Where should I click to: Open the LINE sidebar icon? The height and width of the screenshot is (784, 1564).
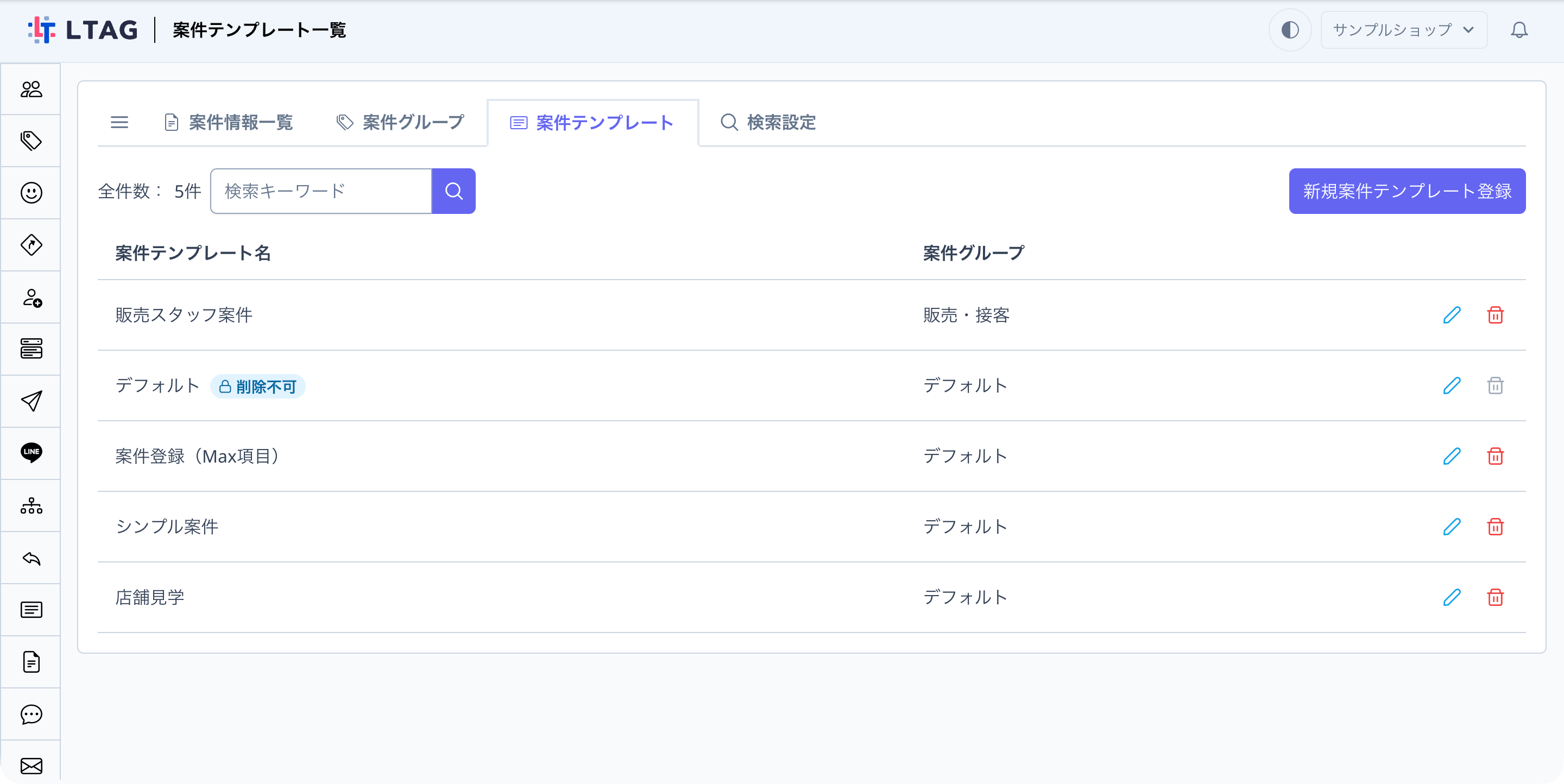point(31,453)
